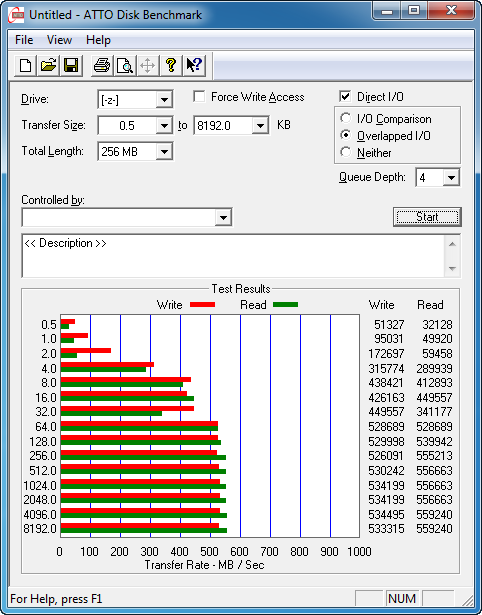
Task: Print results using the printer icon
Action: coord(102,65)
